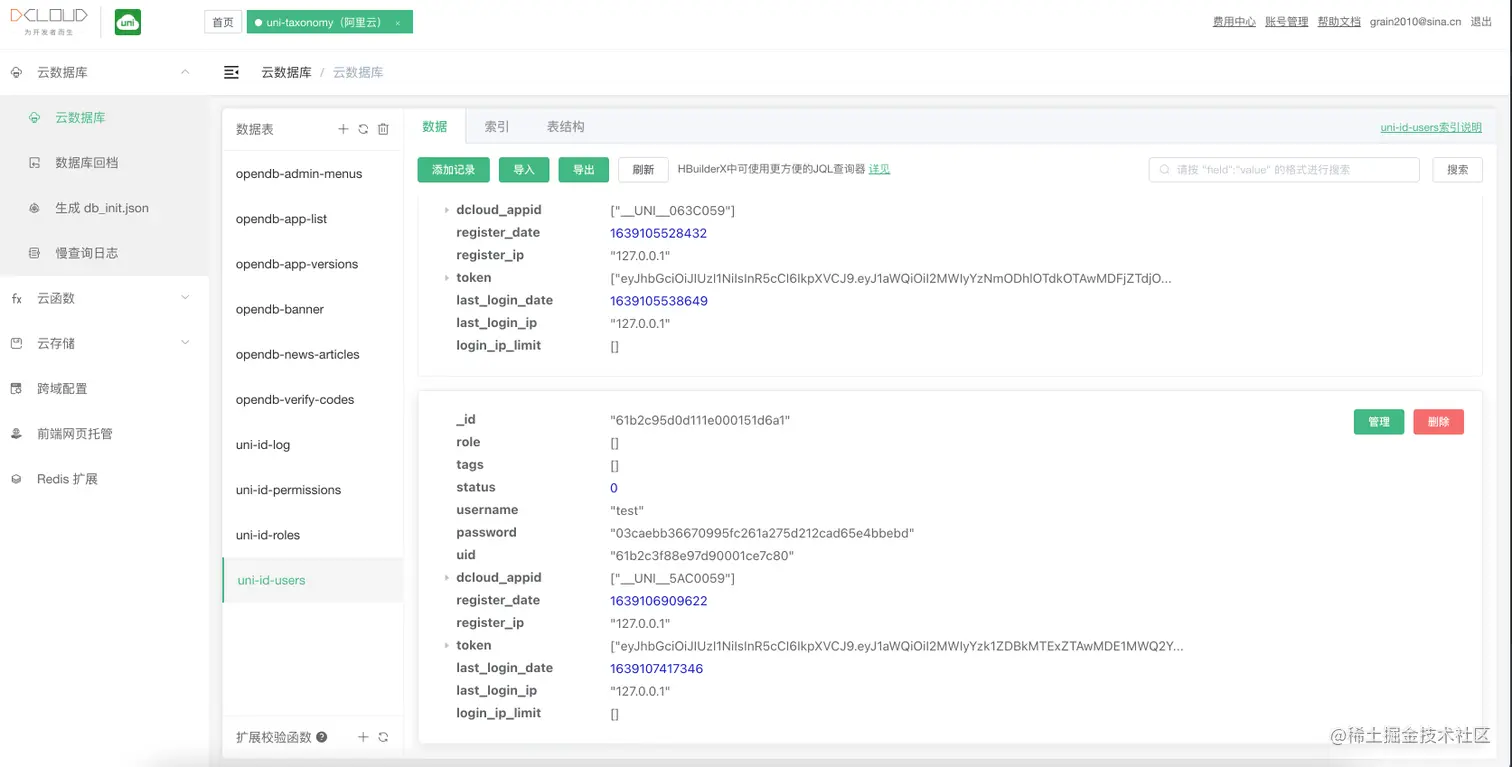
Task: Open the 生成 db_init.json sidebar icon
Action: [35, 208]
